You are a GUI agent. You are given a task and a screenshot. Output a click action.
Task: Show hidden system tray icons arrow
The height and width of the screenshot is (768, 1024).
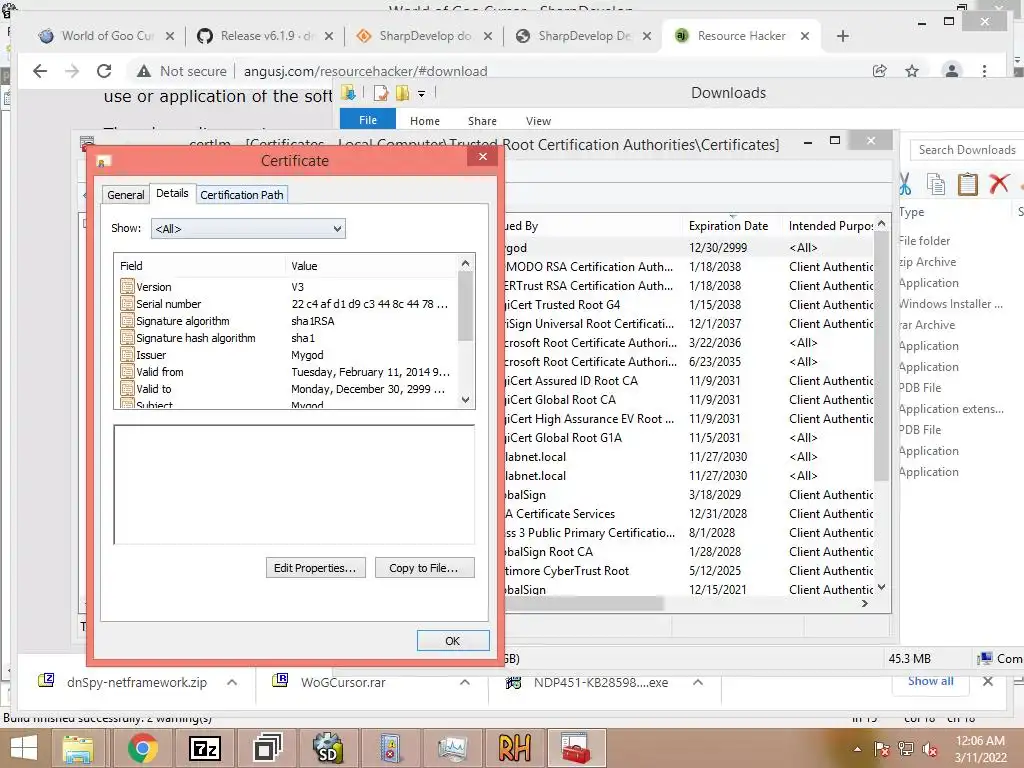point(857,749)
